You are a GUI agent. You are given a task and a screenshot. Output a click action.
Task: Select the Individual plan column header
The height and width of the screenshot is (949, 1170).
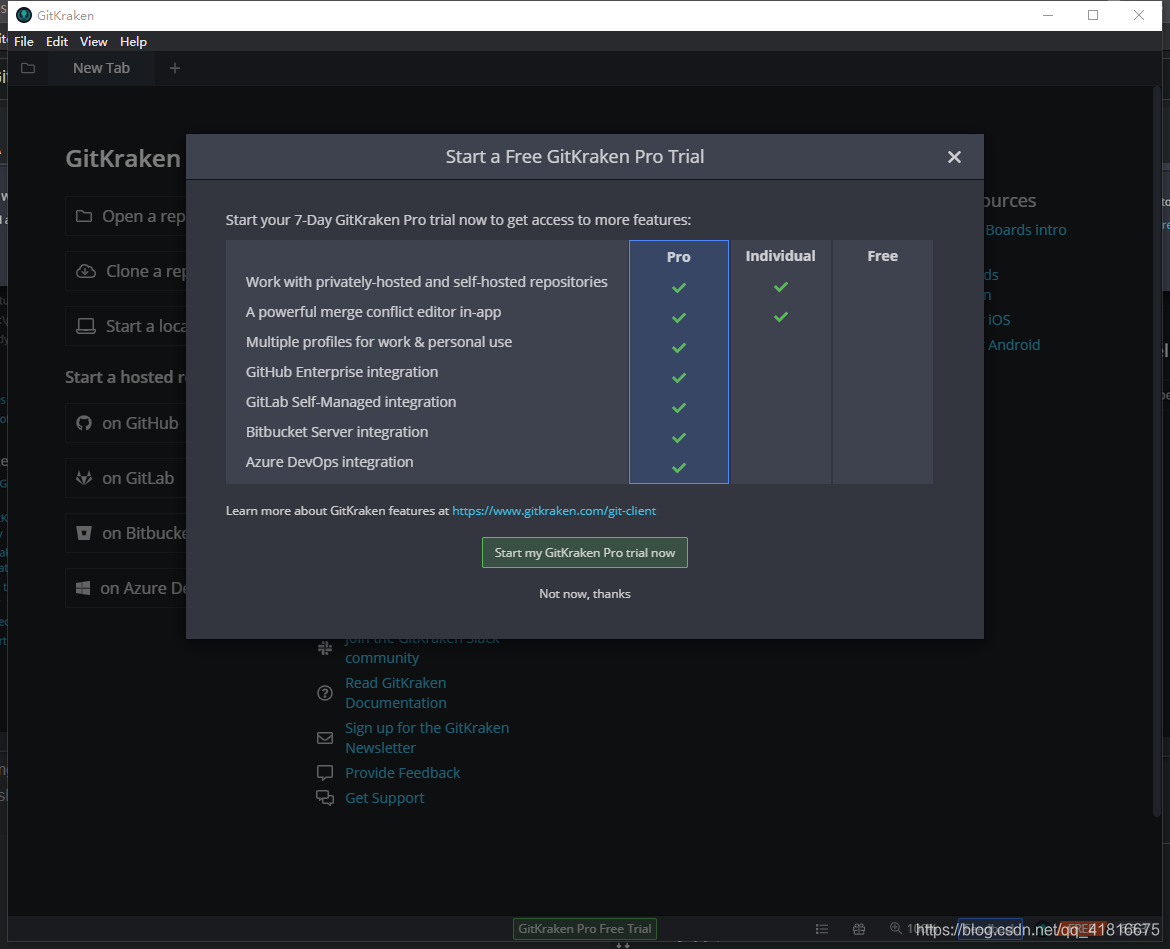780,256
